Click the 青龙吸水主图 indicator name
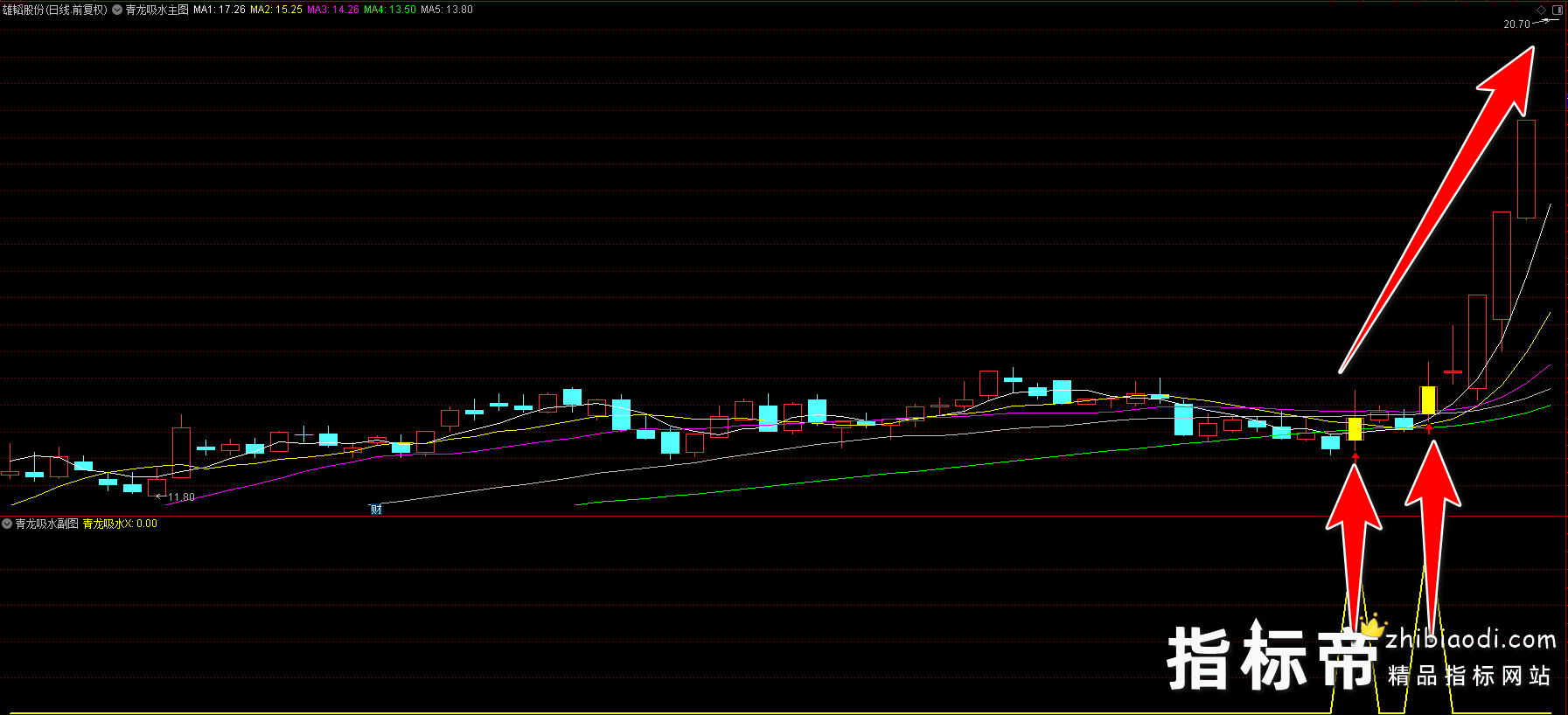This screenshot has height=715, width=1568. [x=157, y=10]
